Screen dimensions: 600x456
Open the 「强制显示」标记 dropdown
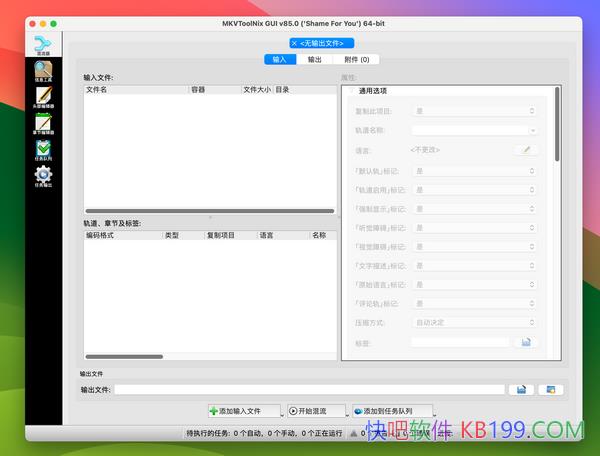[476, 209]
